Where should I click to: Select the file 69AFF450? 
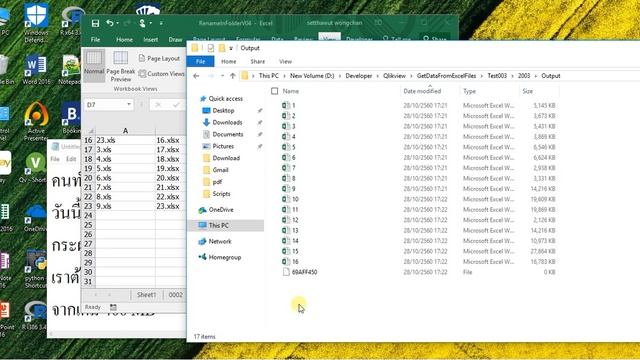300,272
